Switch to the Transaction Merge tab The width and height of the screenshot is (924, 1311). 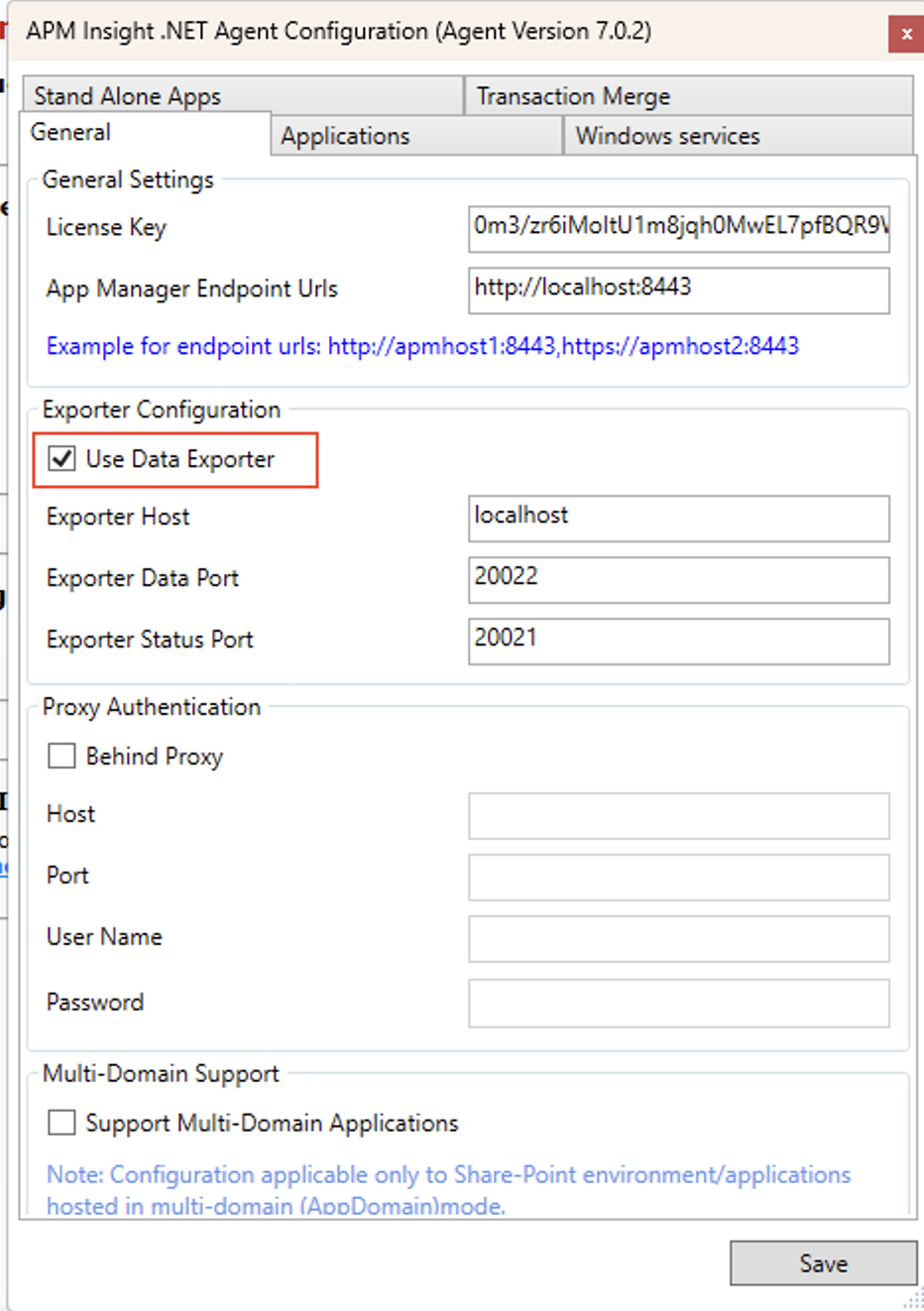coord(688,95)
